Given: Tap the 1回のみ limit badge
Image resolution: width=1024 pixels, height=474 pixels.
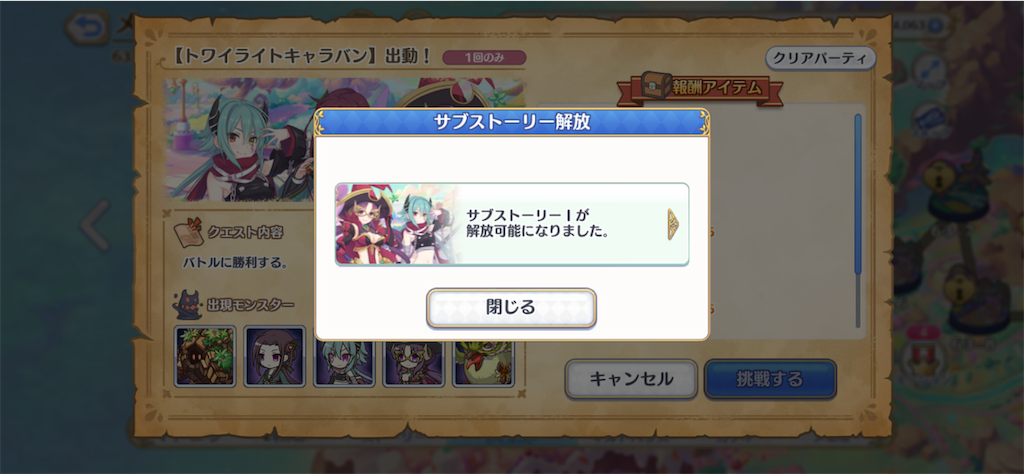Looking at the screenshot, I should click(484, 57).
